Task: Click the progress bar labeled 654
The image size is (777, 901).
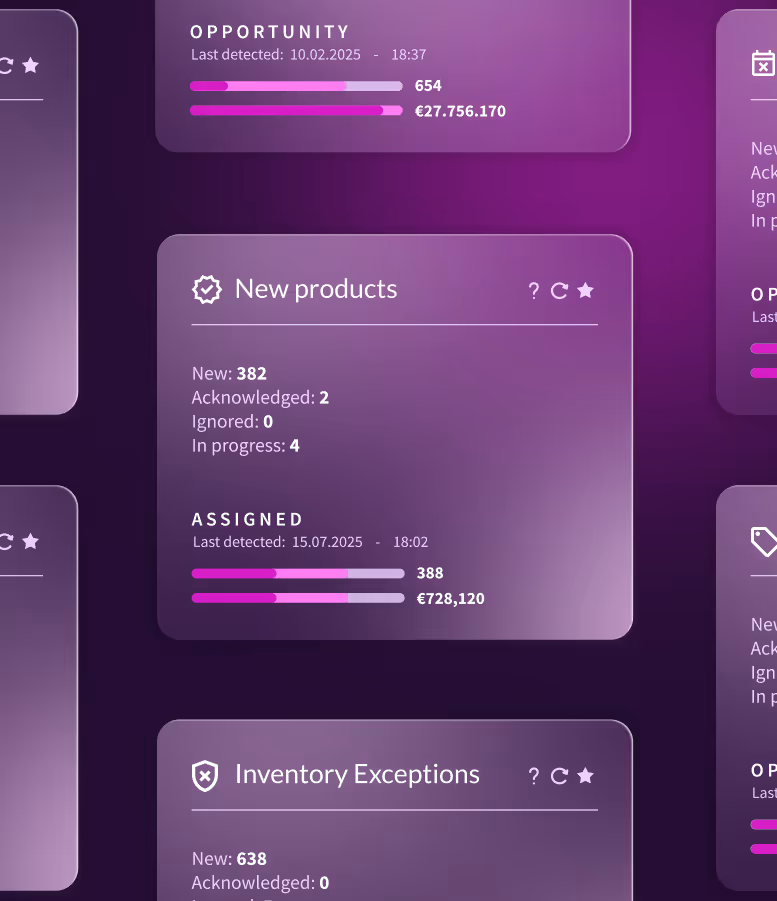Action: tap(297, 86)
